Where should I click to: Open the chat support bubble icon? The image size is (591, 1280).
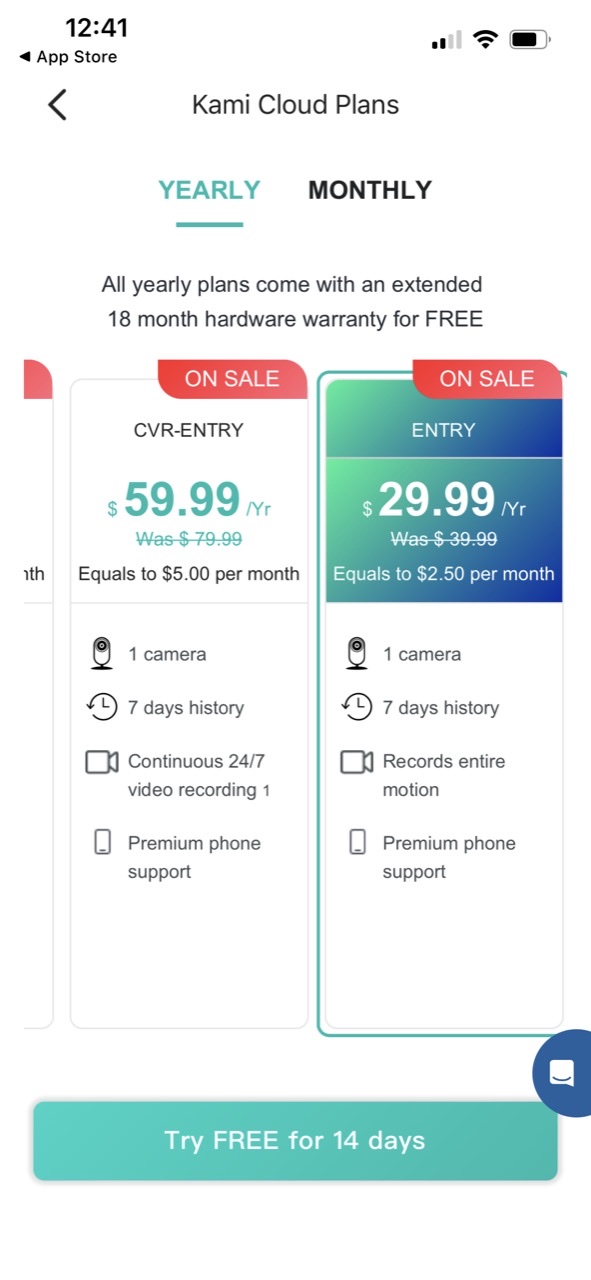tap(562, 1073)
